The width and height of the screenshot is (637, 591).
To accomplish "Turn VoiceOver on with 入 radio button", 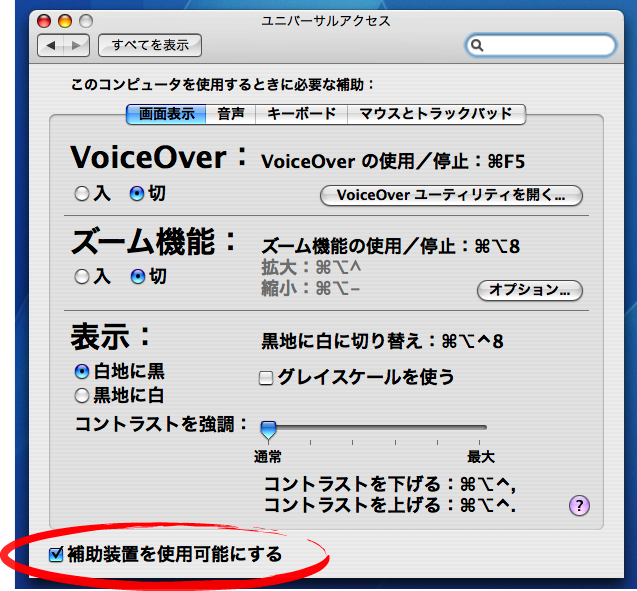I will pos(82,194).
